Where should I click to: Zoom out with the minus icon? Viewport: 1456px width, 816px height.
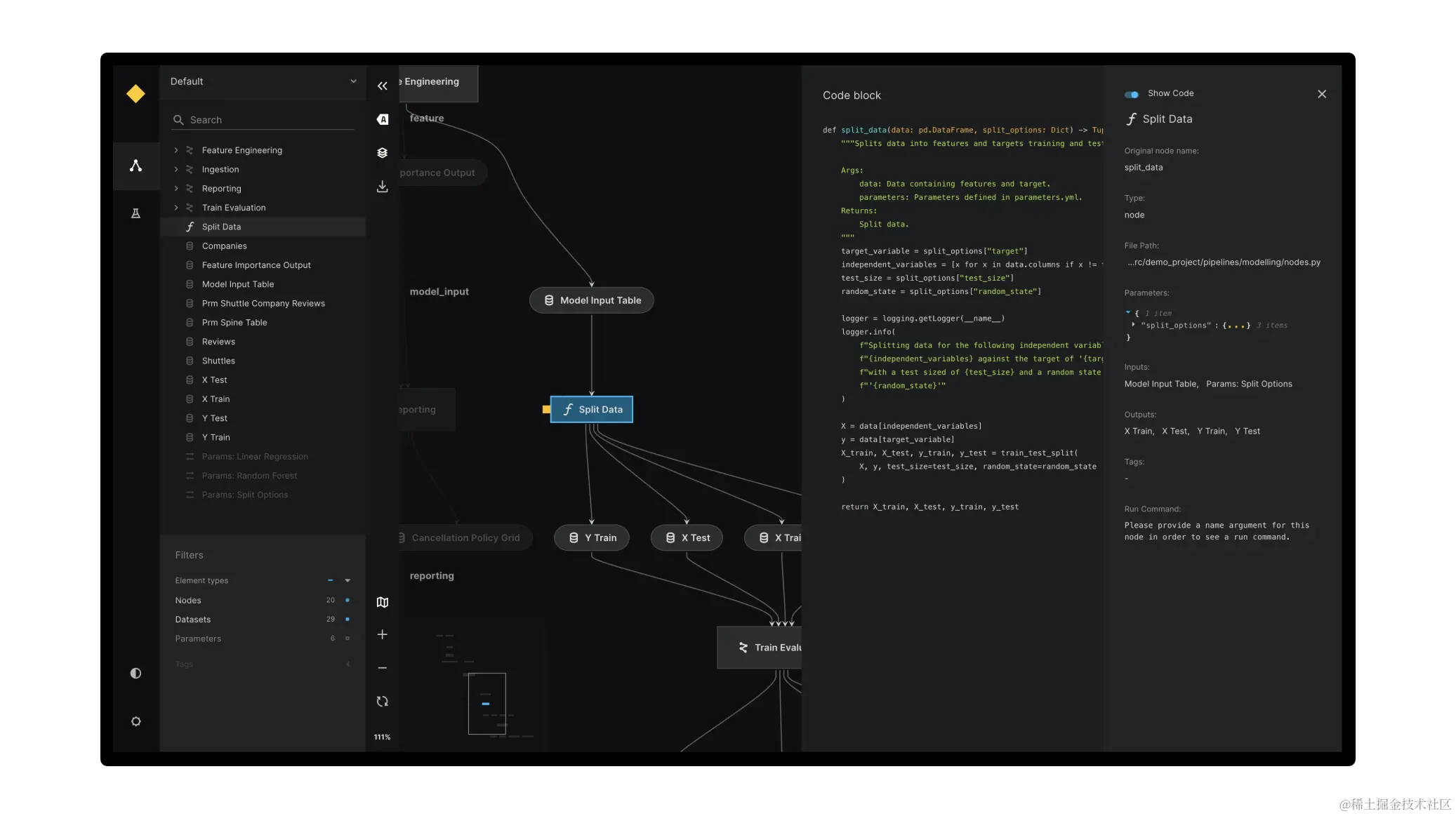click(x=382, y=668)
